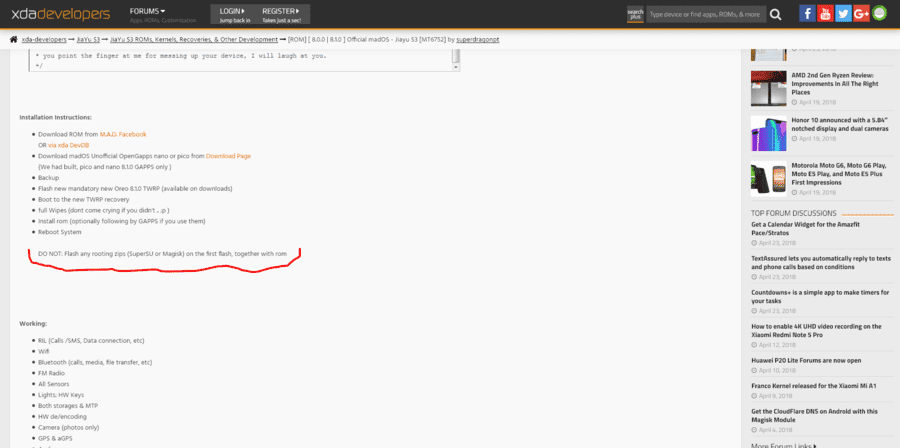Click the HW de/encoding list item
Screen dimensions: 900x448
(63, 416)
